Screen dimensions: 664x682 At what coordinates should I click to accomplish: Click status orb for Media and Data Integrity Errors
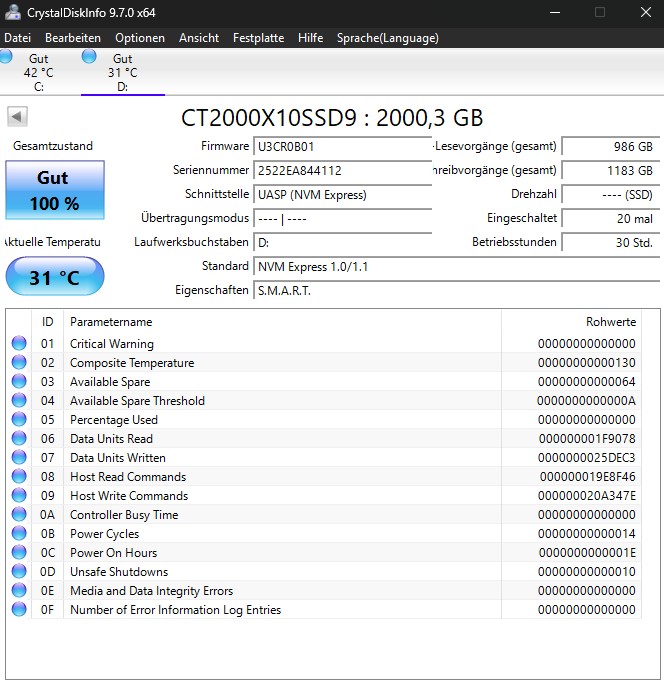(x=19, y=591)
